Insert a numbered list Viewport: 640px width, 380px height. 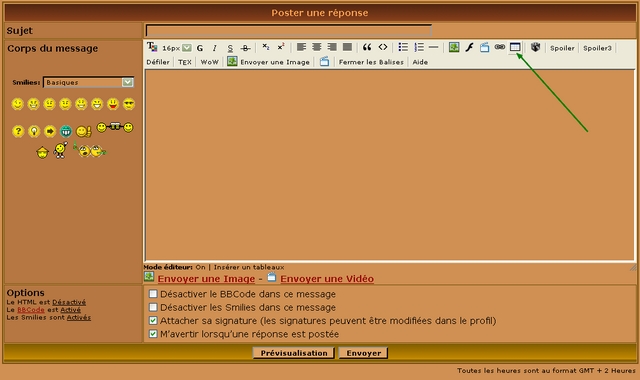(419, 47)
